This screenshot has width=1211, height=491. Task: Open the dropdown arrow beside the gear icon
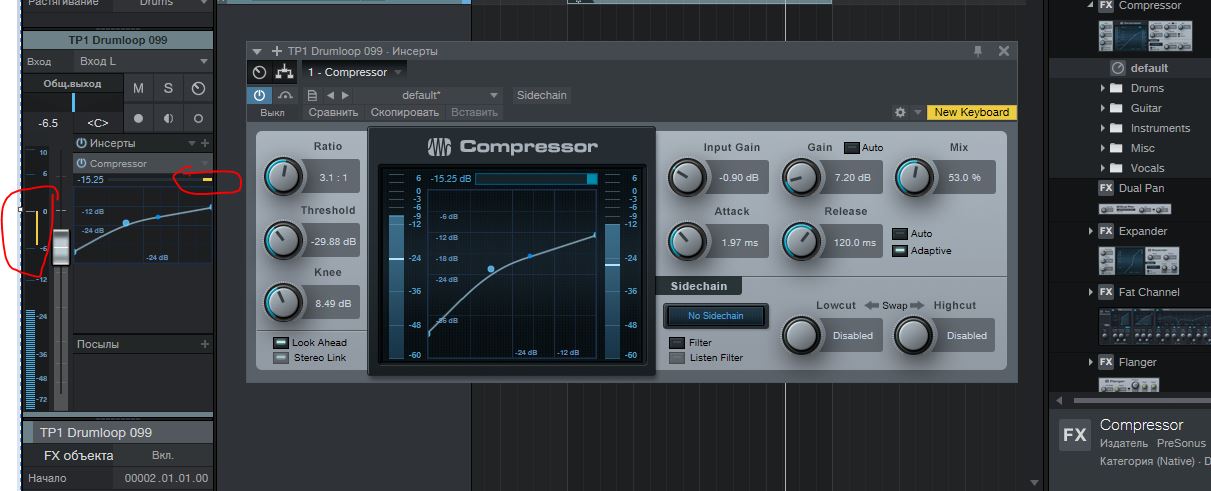pos(917,113)
